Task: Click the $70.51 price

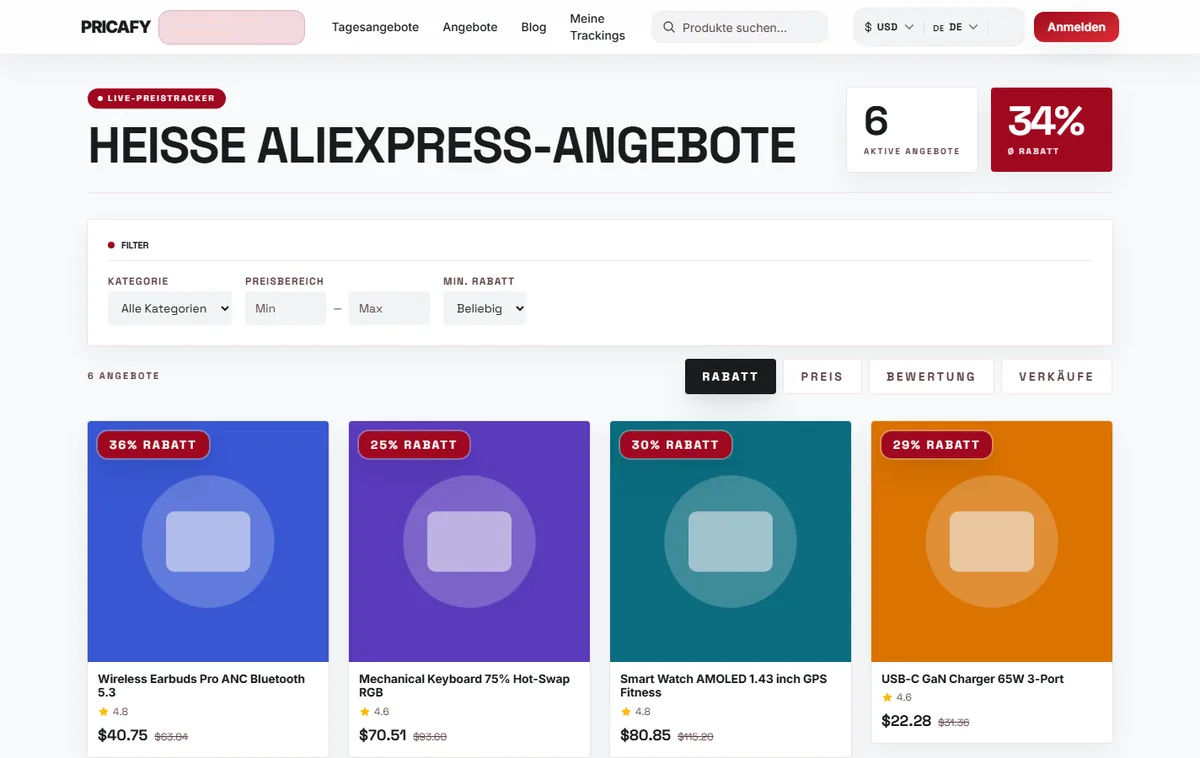Action: (x=383, y=735)
